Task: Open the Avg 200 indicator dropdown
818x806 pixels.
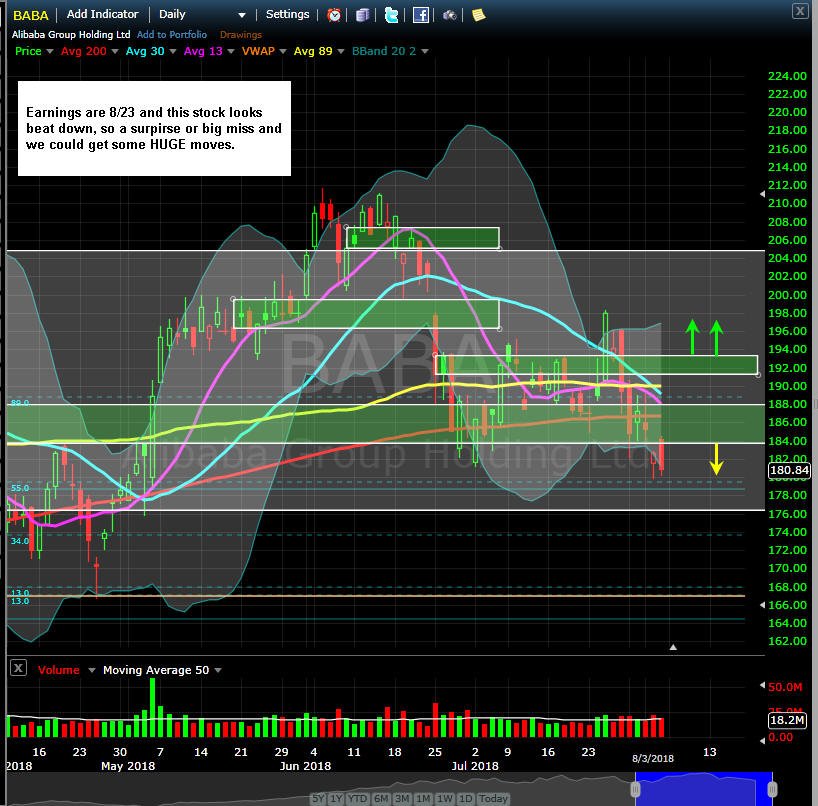Action: pos(115,51)
